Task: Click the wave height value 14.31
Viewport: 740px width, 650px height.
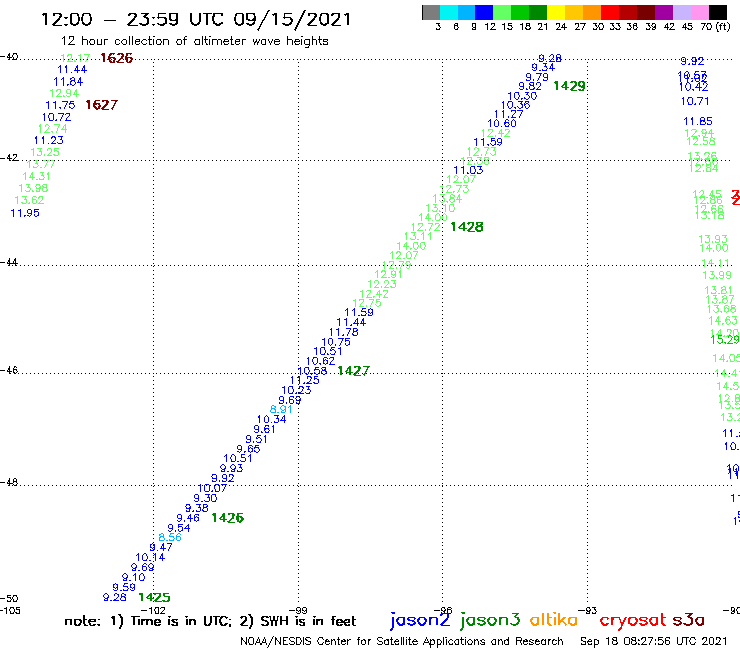Action: [36, 176]
